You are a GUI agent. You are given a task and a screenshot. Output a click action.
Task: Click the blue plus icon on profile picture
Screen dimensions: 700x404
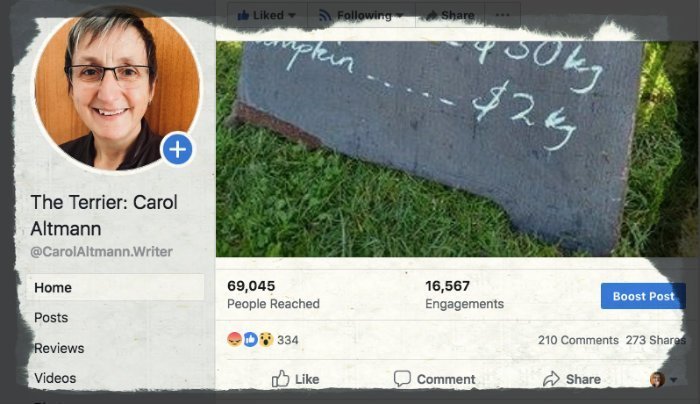(x=177, y=149)
